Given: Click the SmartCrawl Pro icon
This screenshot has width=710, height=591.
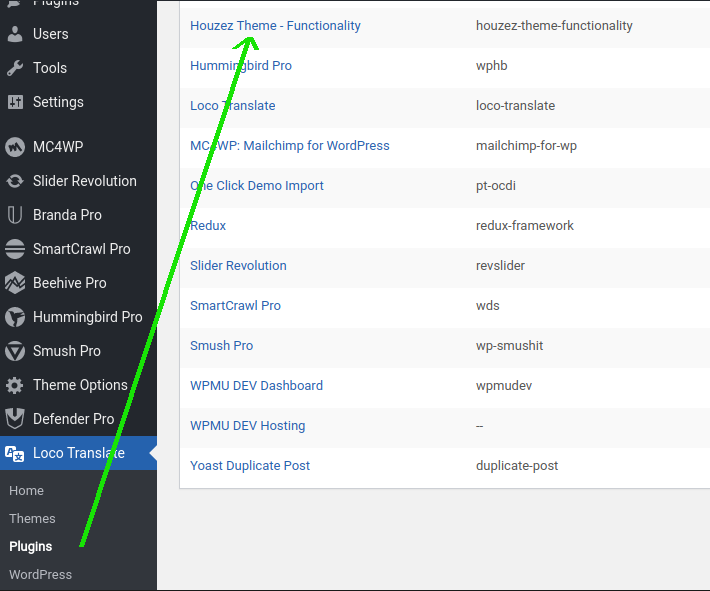Looking at the screenshot, I should click(x=15, y=249).
